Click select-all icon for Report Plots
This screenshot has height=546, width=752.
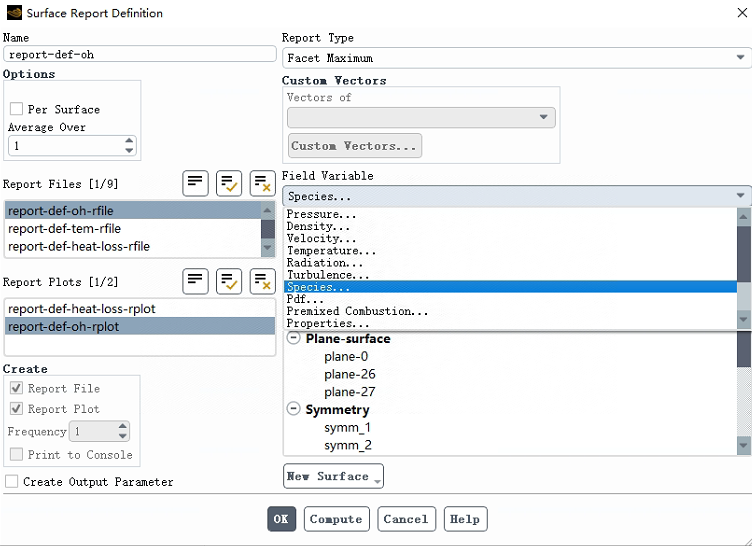coord(229,281)
